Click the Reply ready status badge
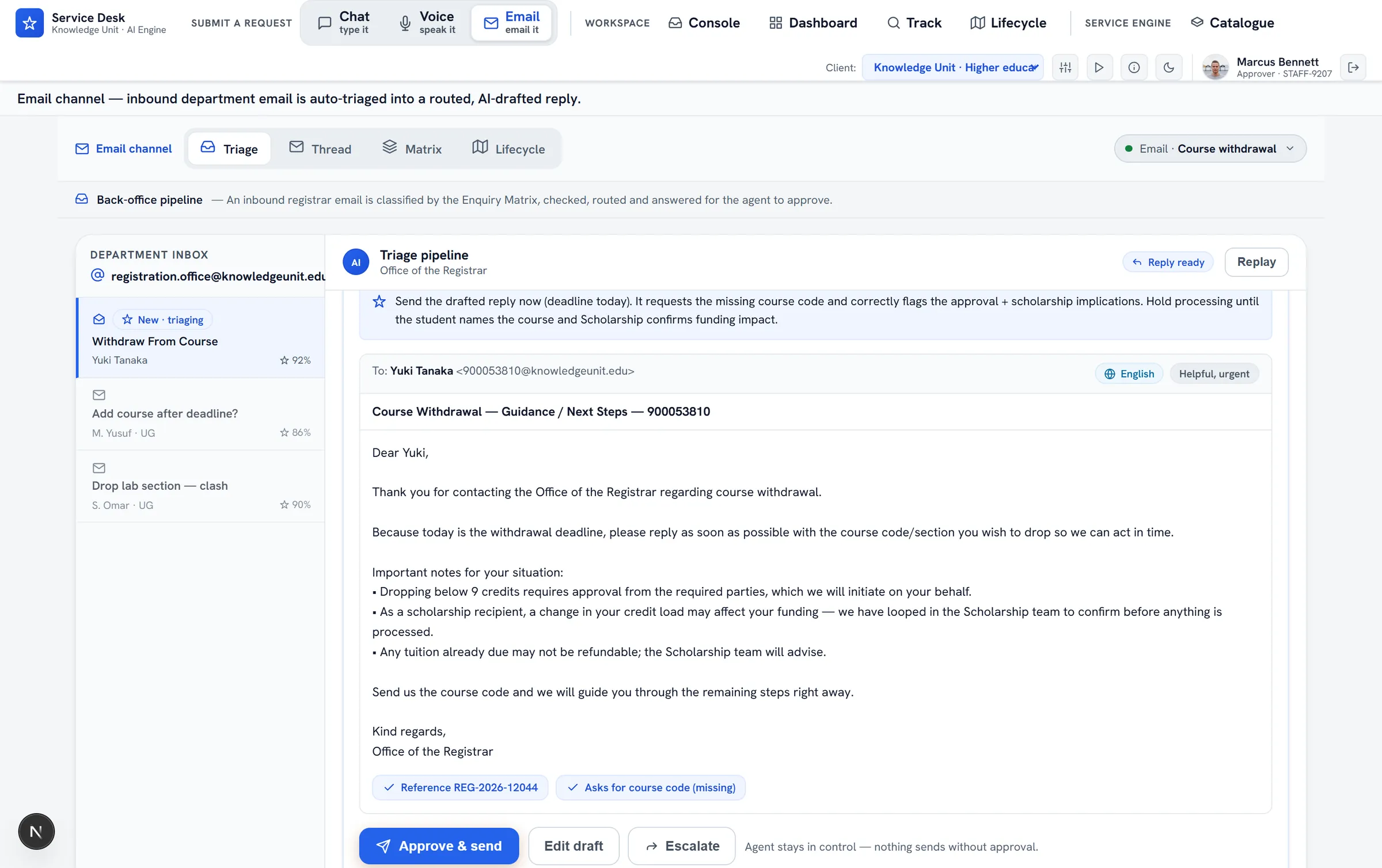This screenshot has width=1382, height=868. 1168,262
